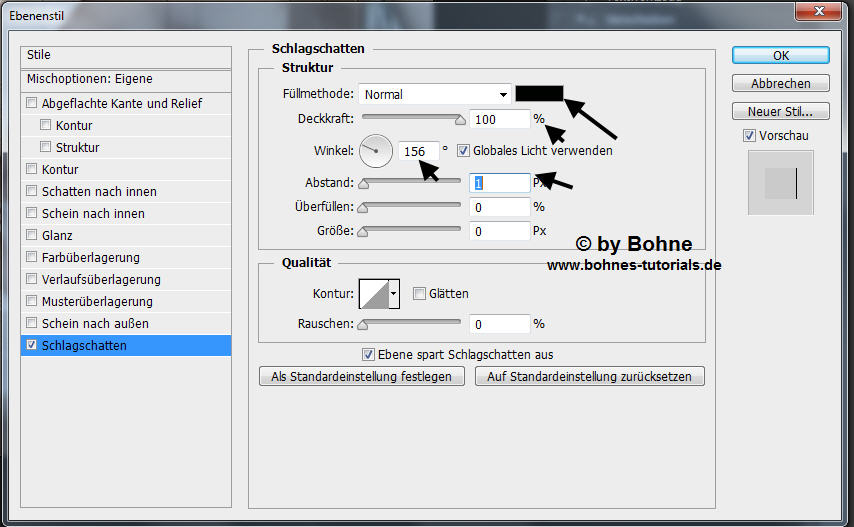Image resolution: width=854 pixels, height=527 pixels.
Task: Uncheck Ebene spart Schlagschatten aus
Action: coord(368,354)
